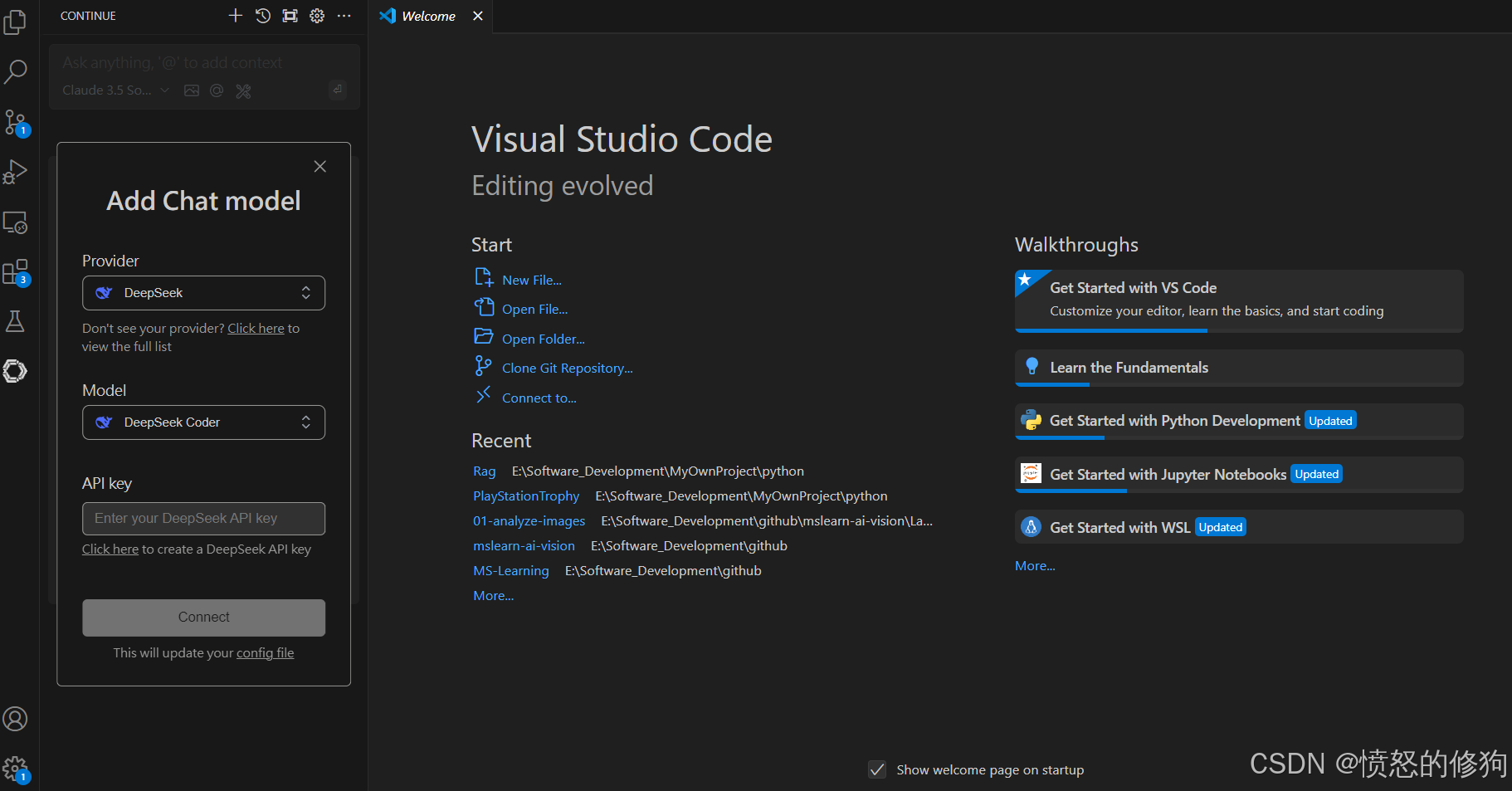Toggle Show welcome page on startup checkbox
Image resolution: width=1512 pixels, height=791 pixels.
877,769
